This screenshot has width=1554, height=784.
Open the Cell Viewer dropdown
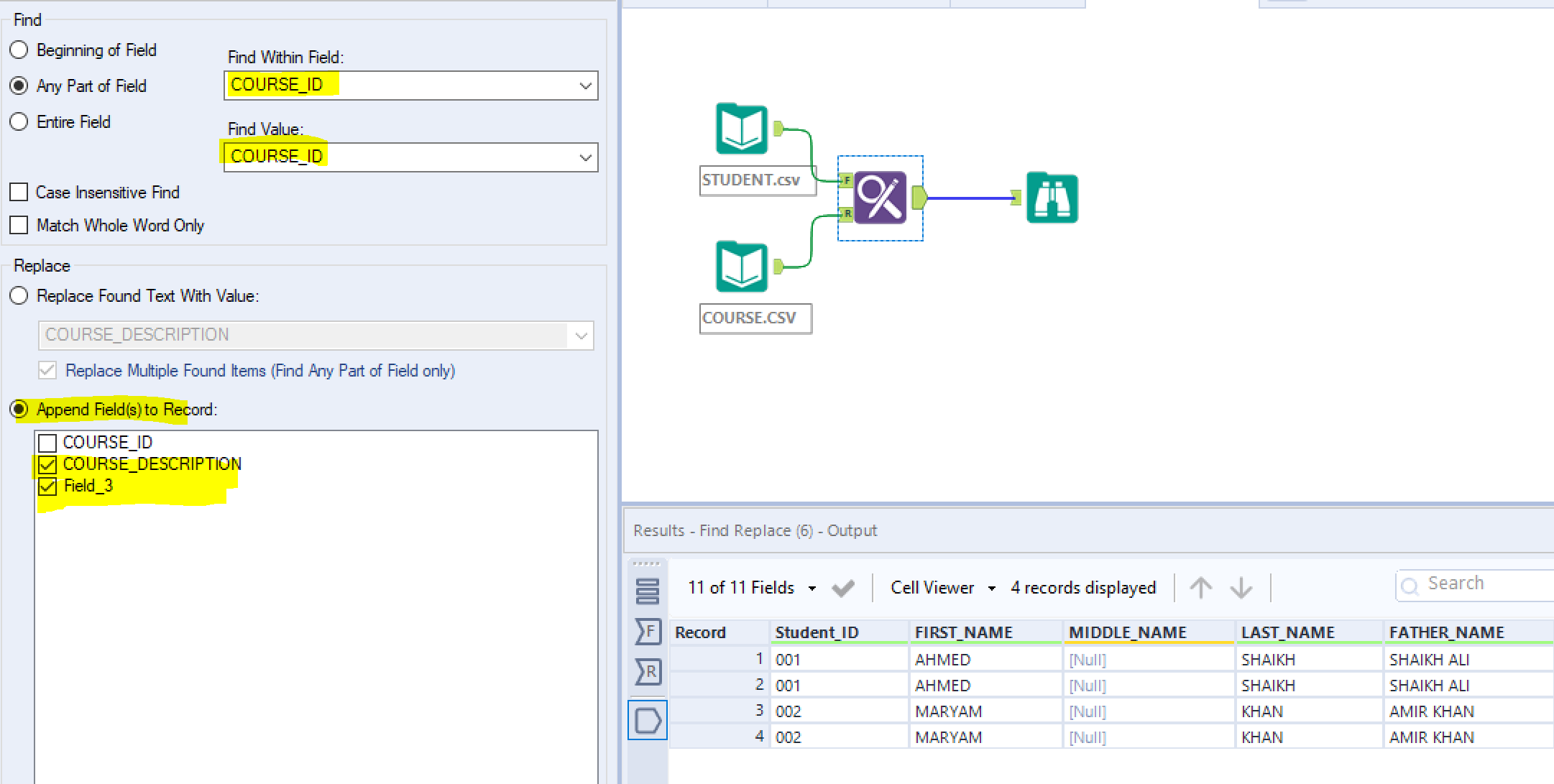[993, 587]
